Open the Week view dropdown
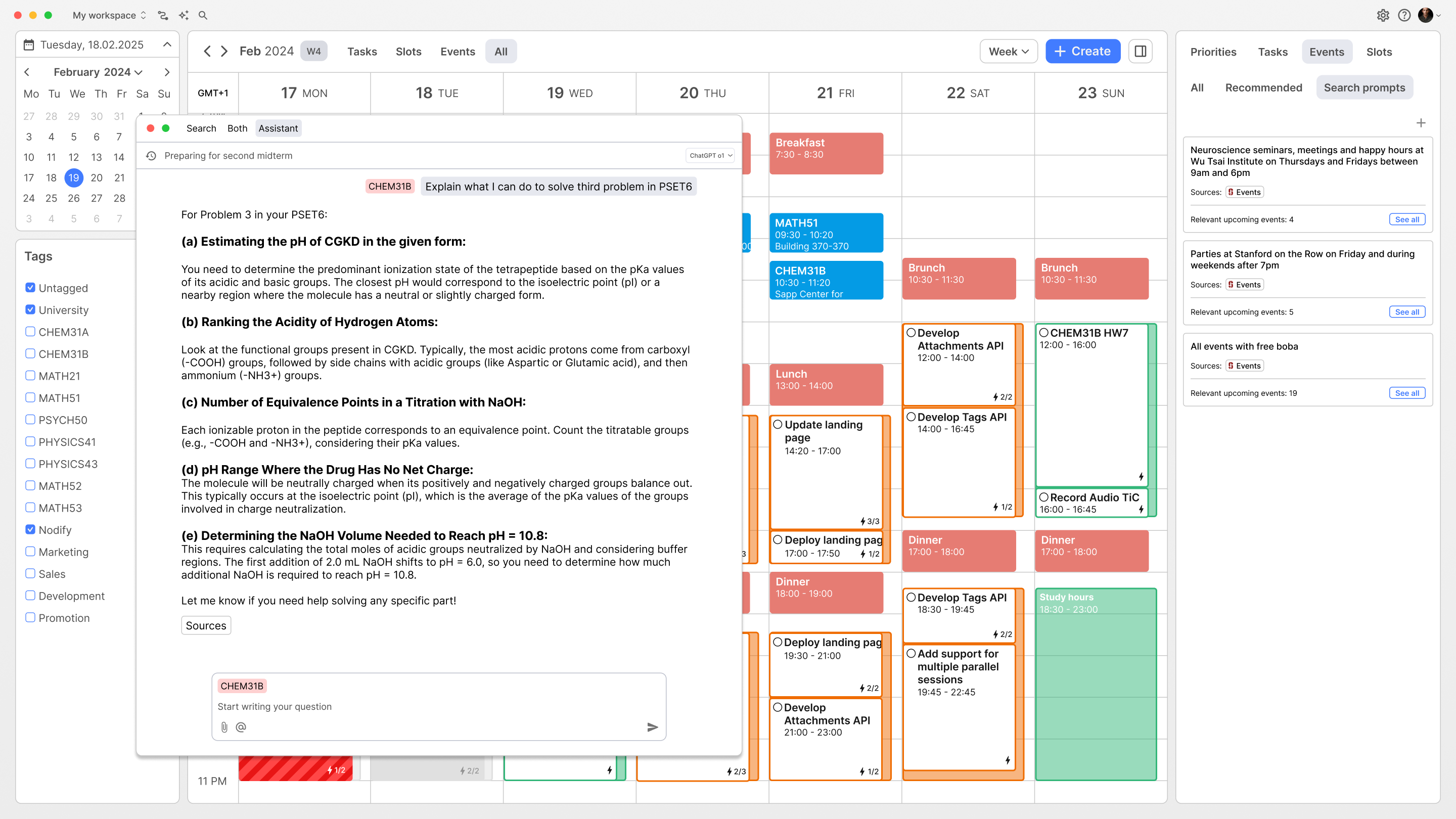This screenshot has height=819, width=1456. click(x=1008, y=52)
